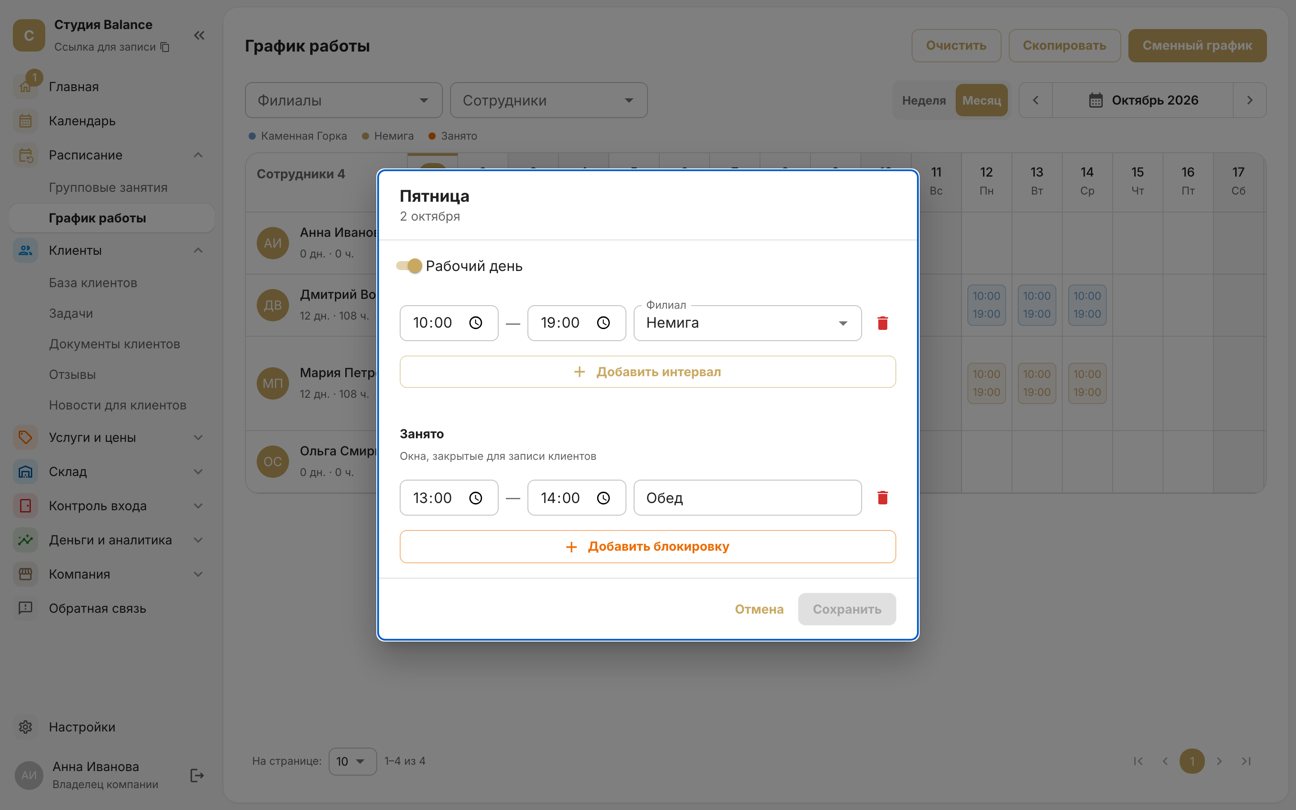1296x810 pixels.
Task: Collapse the sidebar with double-chevron icon
Action: coord(199,35)
